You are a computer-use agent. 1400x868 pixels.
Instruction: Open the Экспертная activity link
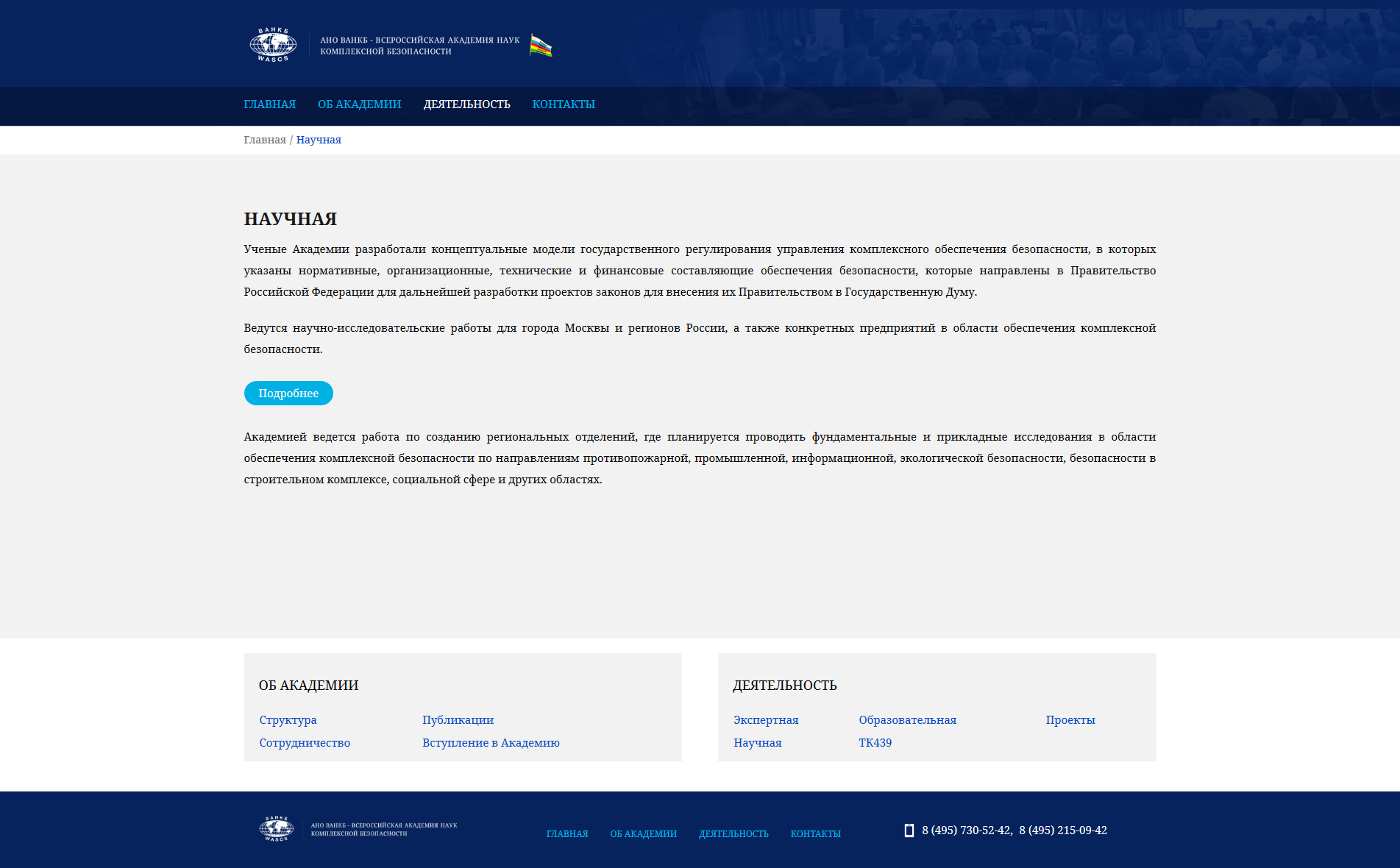pos(766,720)
